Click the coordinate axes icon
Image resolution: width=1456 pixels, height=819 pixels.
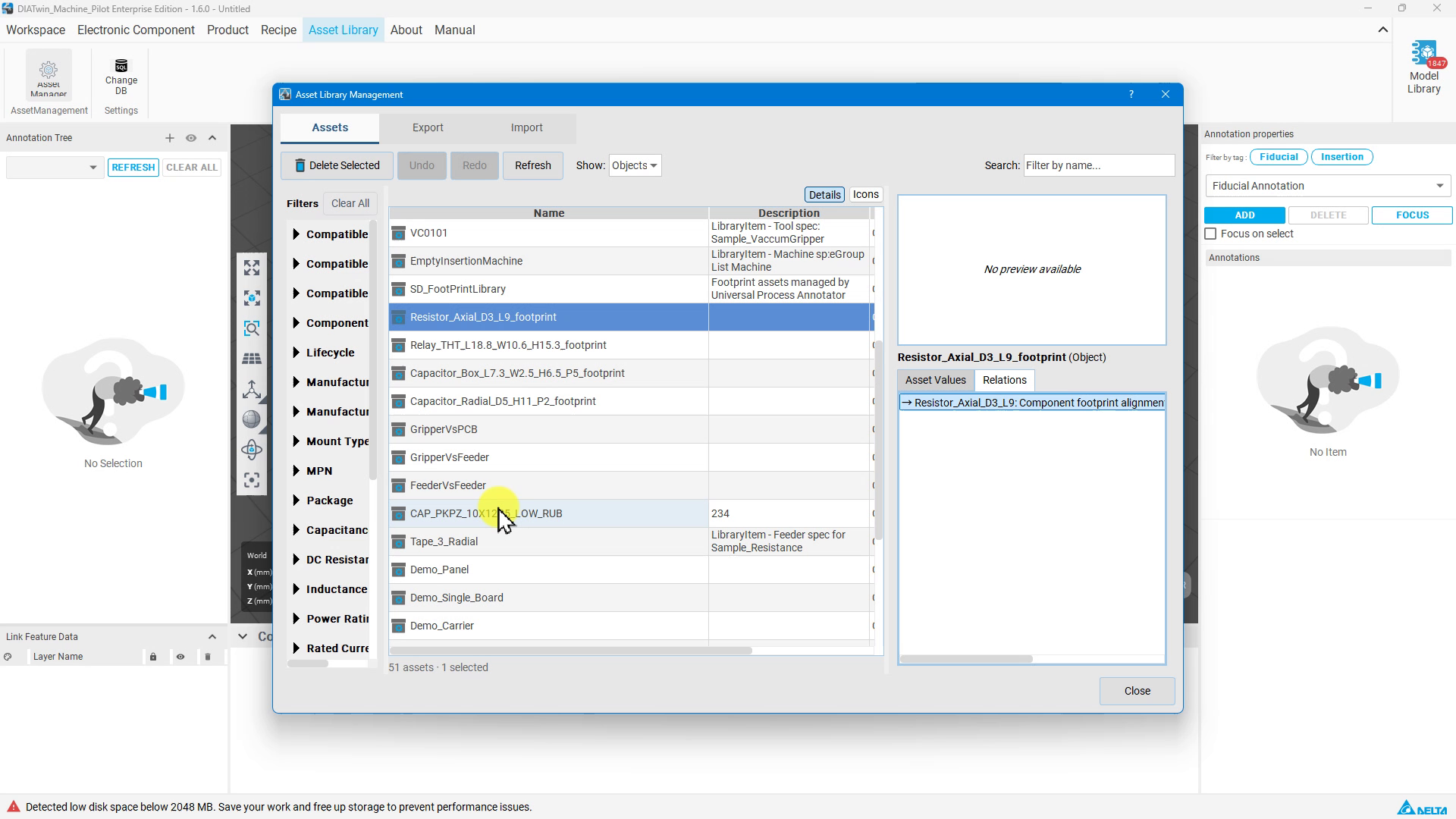[252, 389]
